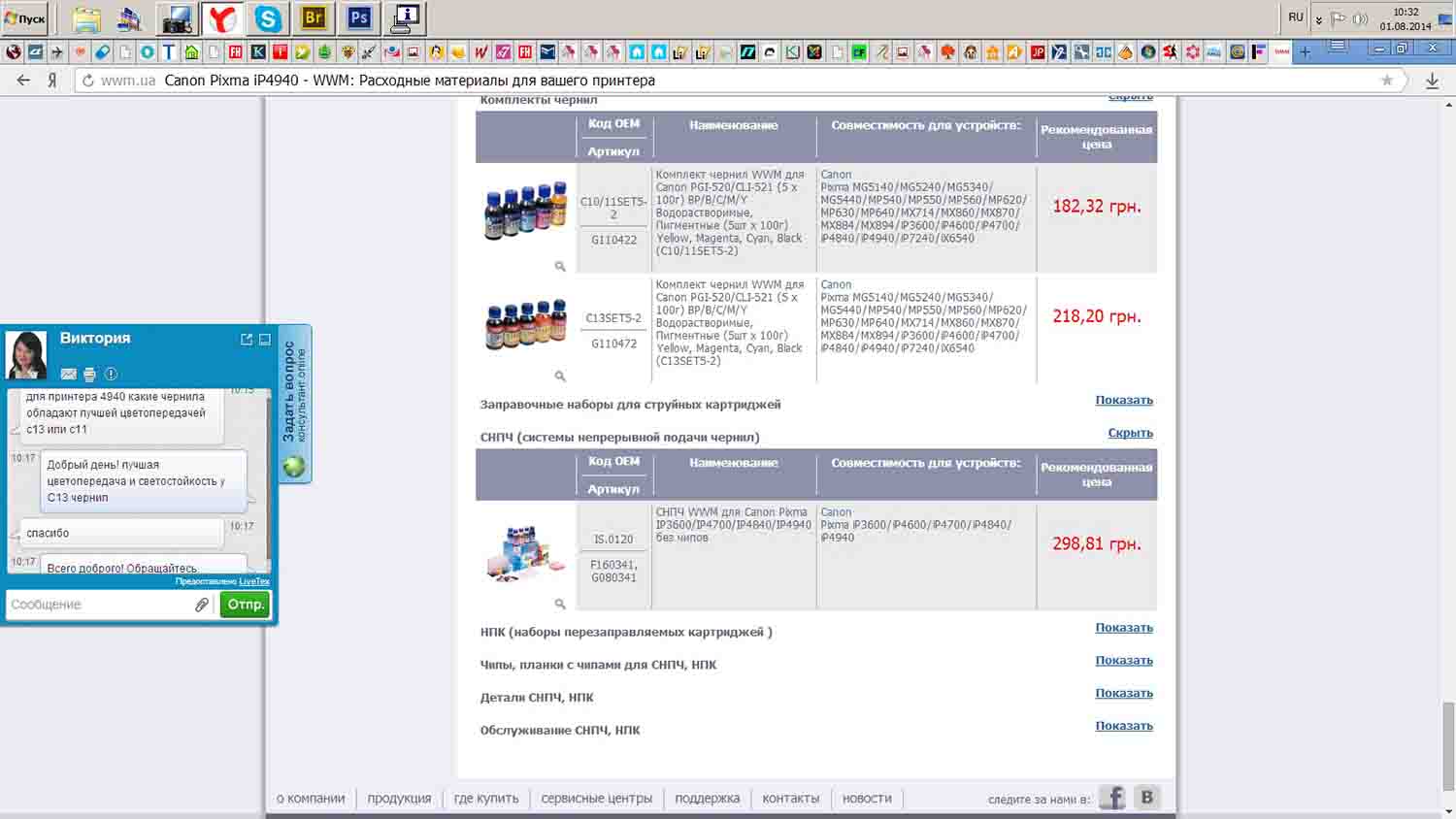This screenshot has height=819, width=1456.
Task: Click the info exclamation icon in chat
Action: coord(111,374)
